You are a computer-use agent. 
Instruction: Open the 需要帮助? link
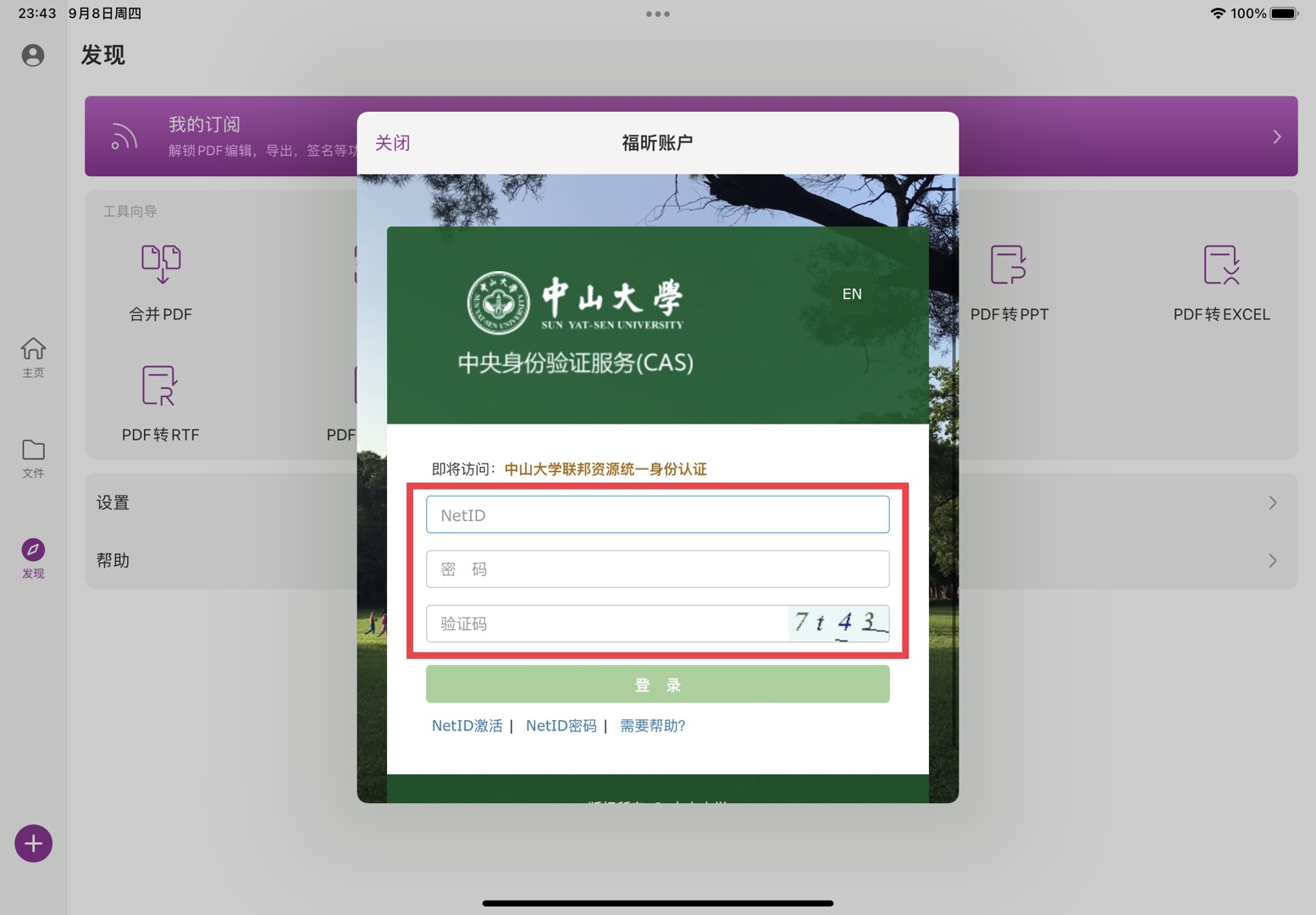click(x=652, y=726)
